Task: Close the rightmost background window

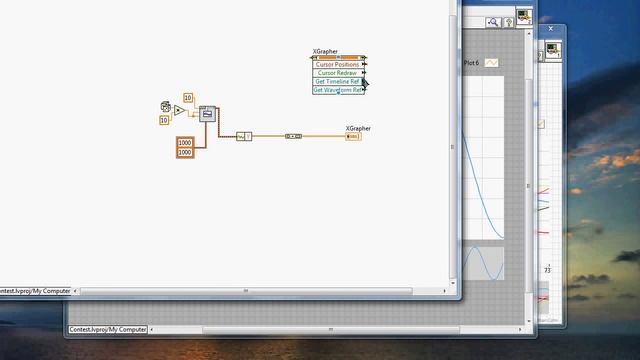Action: click(x=551, y=29)
